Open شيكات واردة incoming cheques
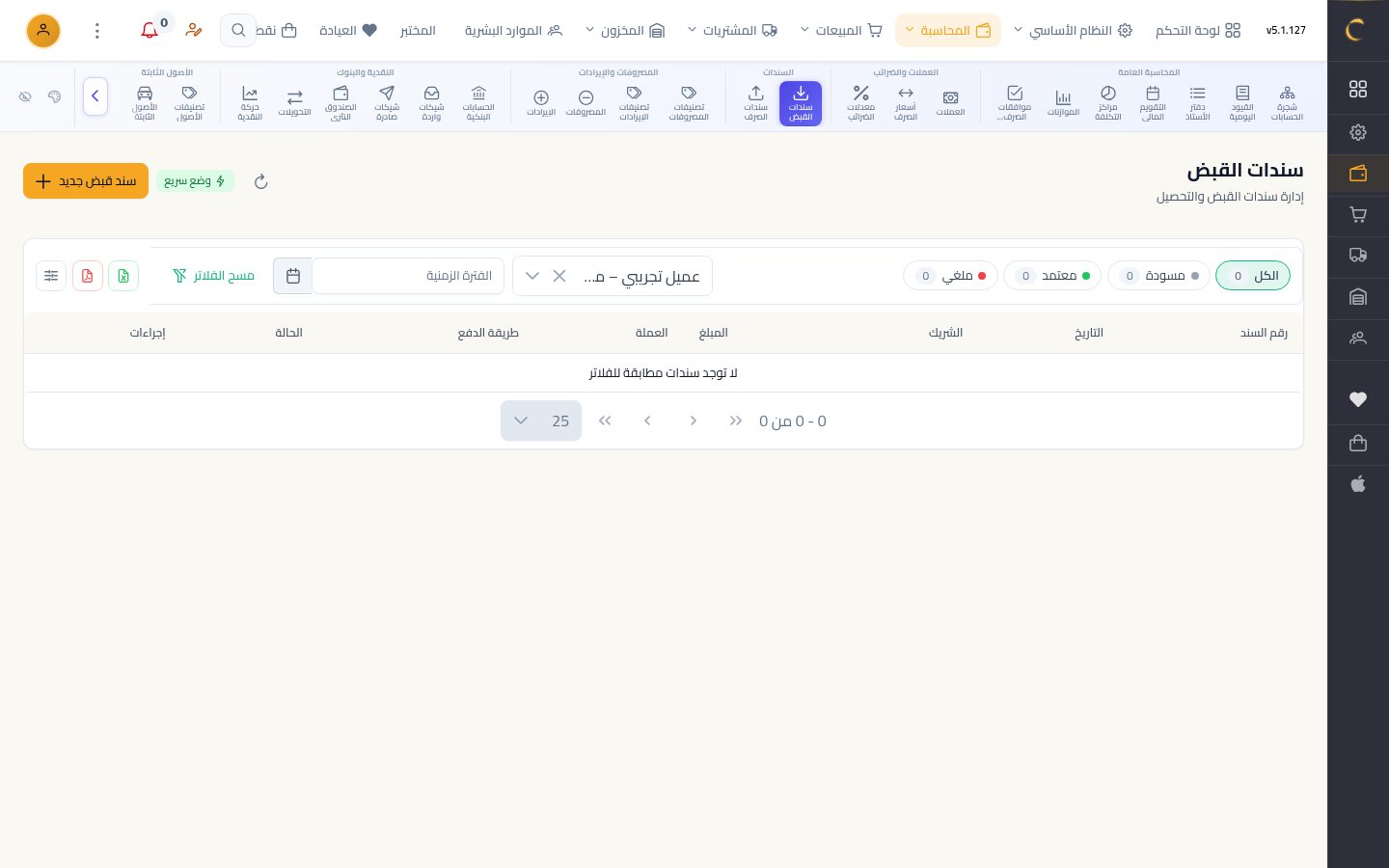This screenshot has height=868, width=1389. (x=431, y=103)
